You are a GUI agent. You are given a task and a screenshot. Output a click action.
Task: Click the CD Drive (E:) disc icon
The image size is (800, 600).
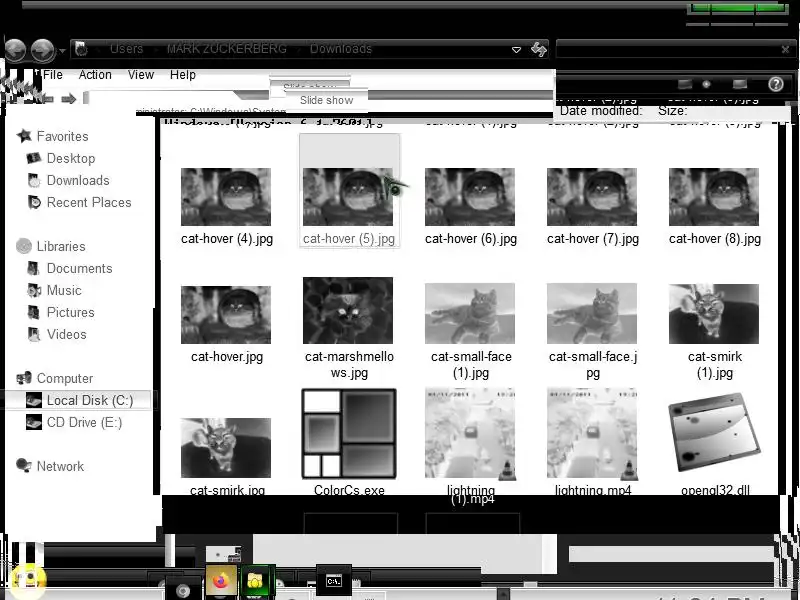[x=34, y=422]
